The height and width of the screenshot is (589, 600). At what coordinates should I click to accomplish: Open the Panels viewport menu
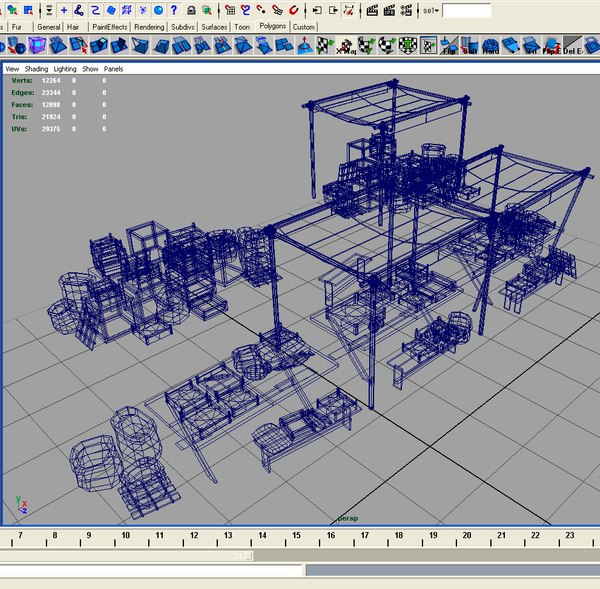coord(113,69)
